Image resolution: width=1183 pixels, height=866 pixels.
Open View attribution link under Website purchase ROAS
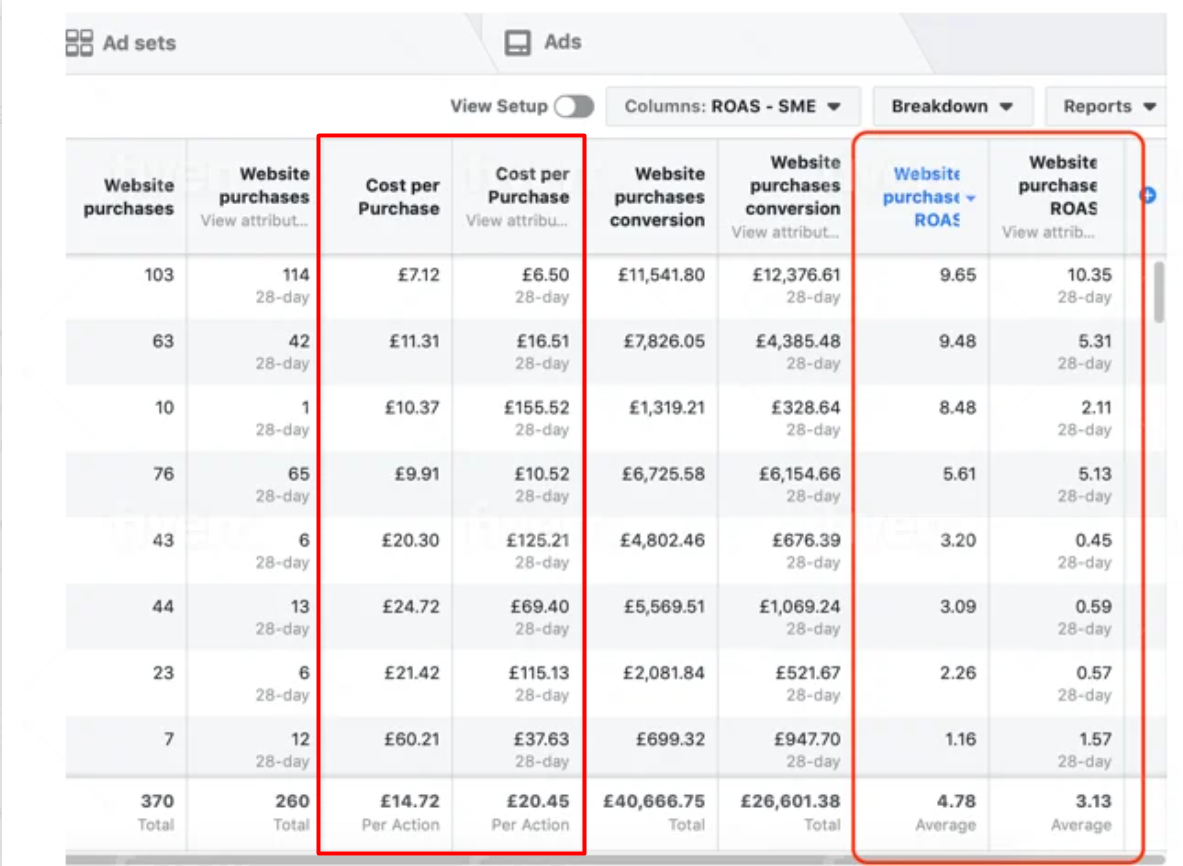(x=1048, y=232)
